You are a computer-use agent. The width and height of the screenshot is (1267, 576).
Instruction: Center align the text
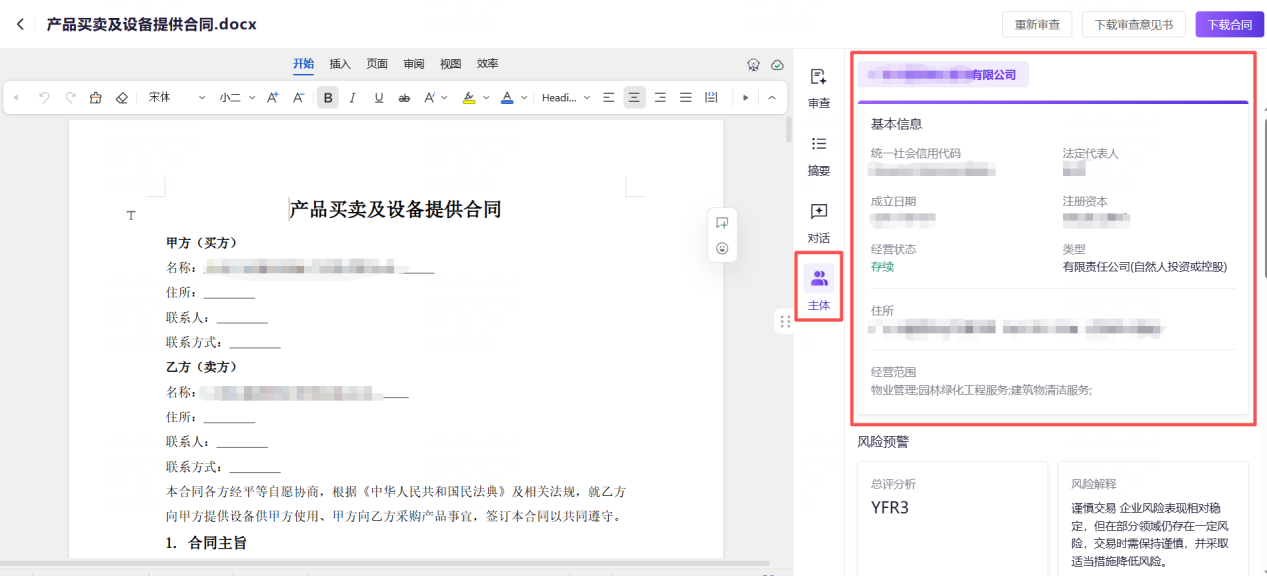(635, 98)
